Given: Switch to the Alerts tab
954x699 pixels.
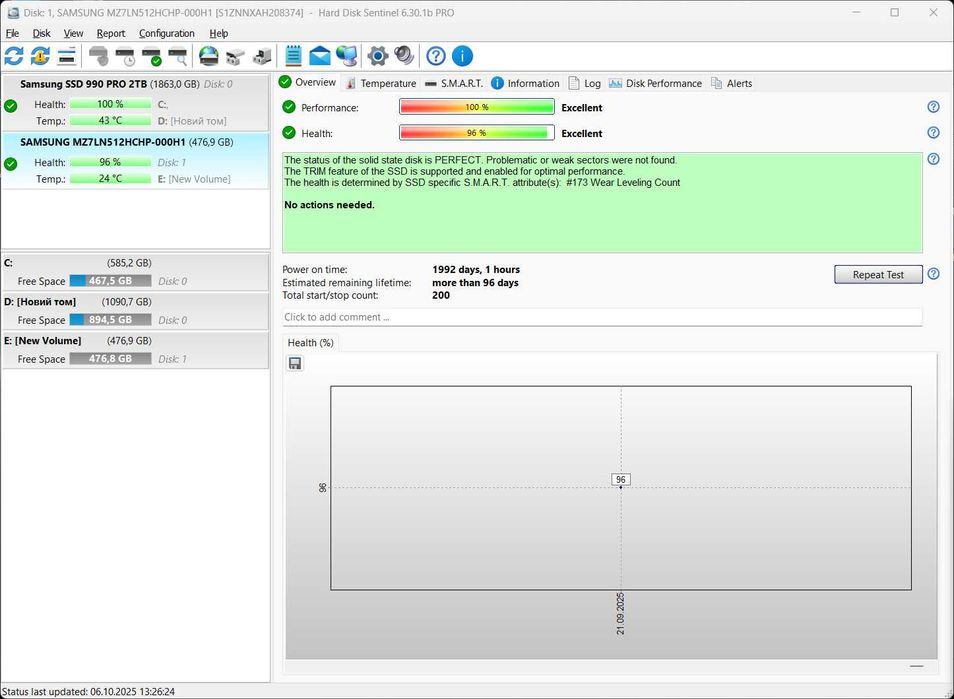Looking at the screenshot, I should (731, 83).
